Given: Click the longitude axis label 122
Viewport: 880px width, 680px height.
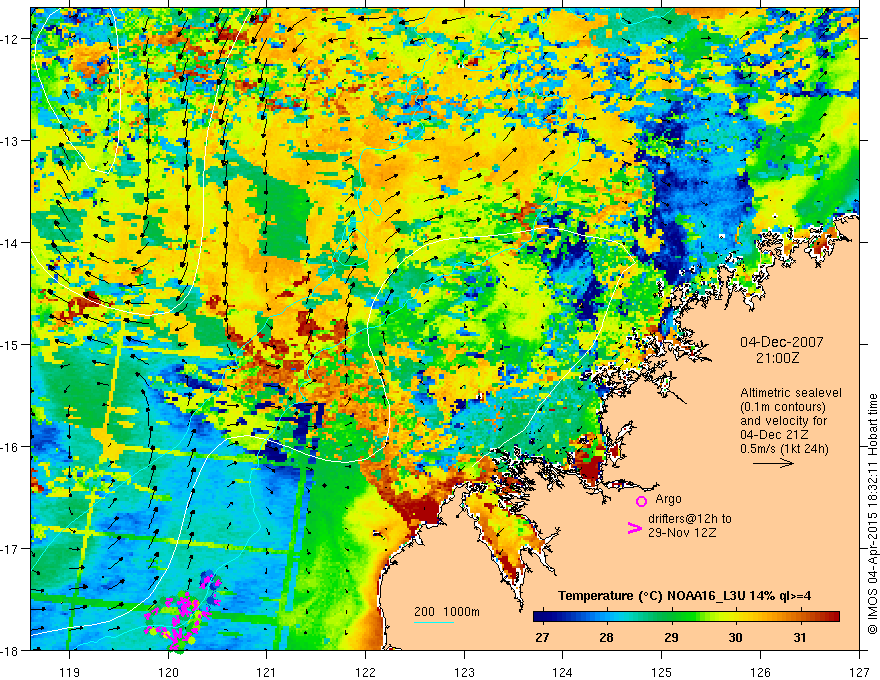Looking at the screenshot, I should [365, 672].
